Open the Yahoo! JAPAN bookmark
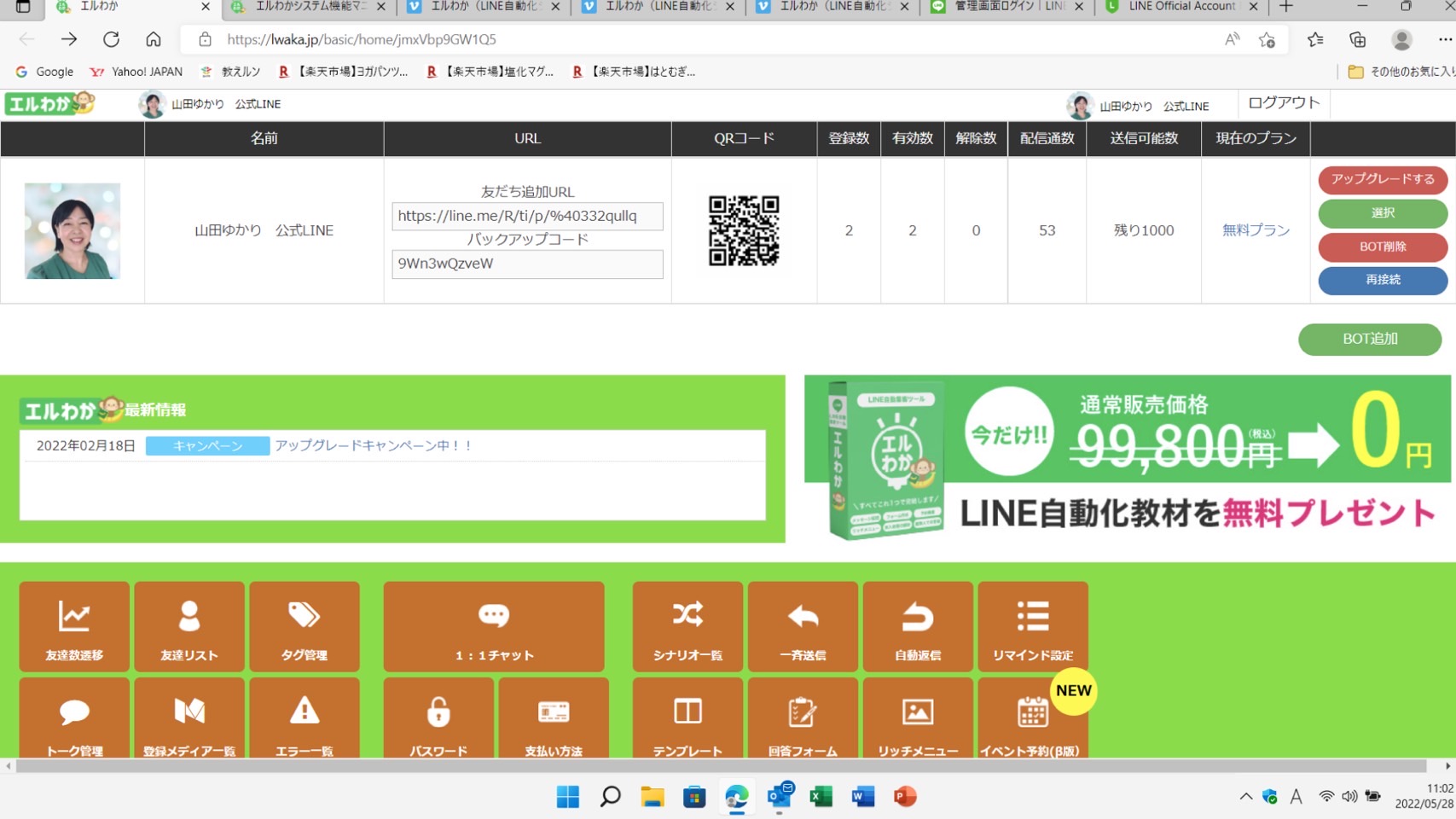 [x=136, y=72]
